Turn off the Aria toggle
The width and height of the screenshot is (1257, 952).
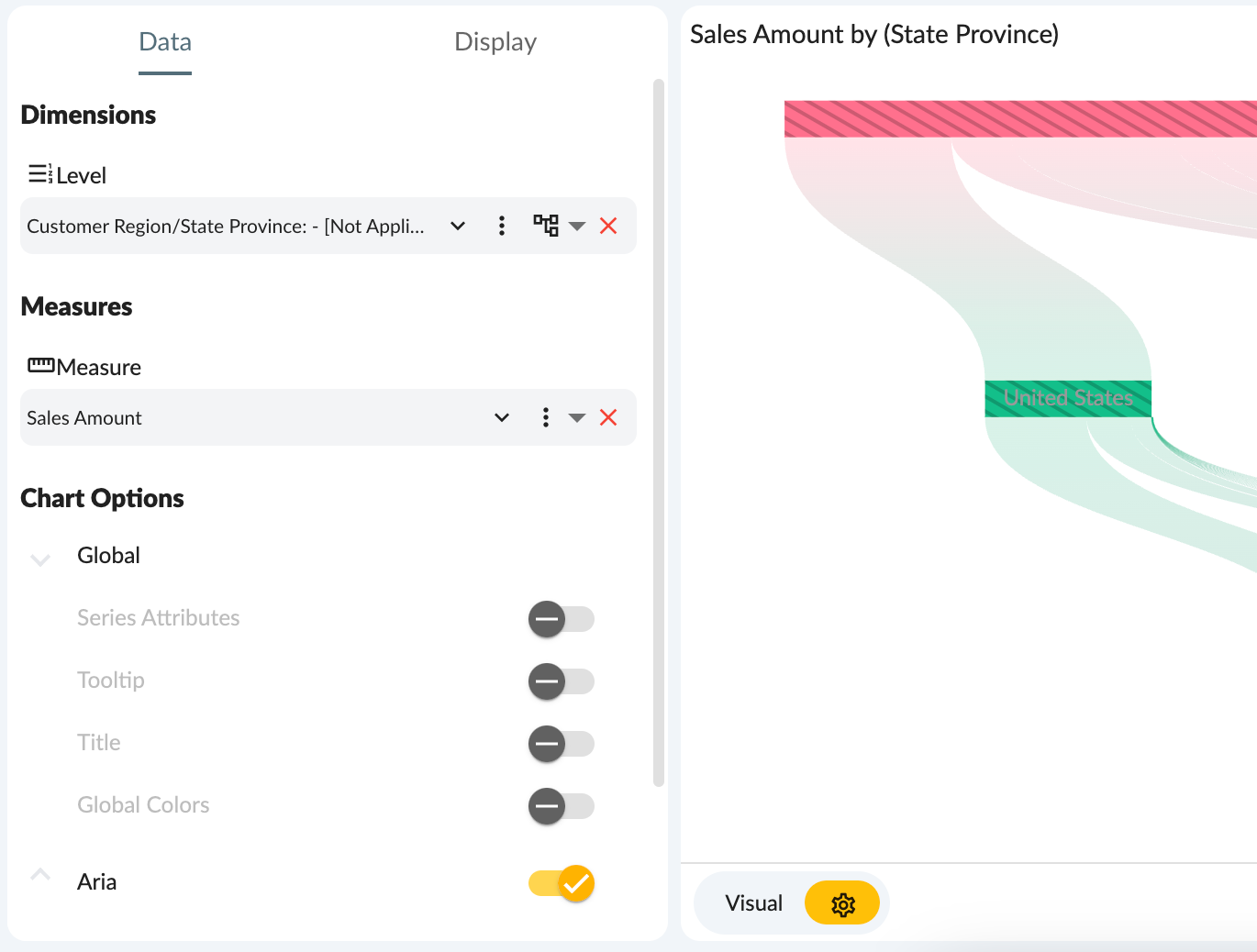coord(562,883)
